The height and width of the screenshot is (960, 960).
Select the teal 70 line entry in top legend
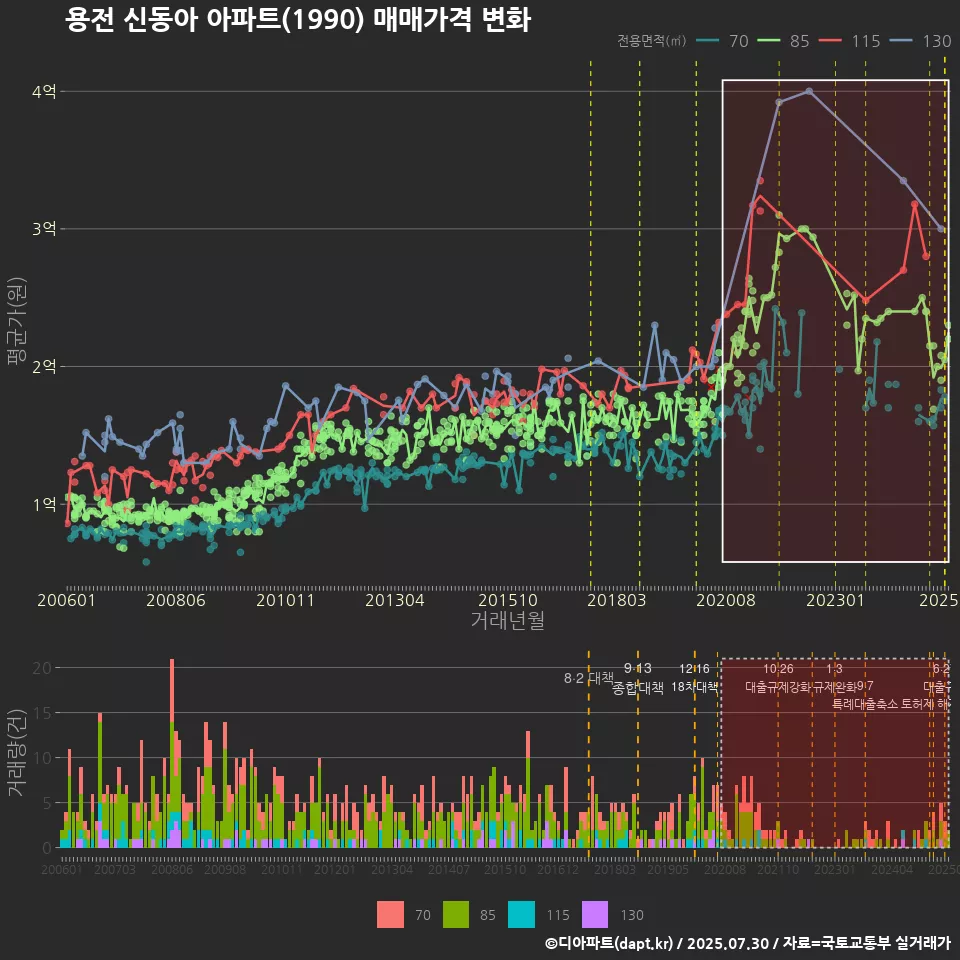point(722,41)
